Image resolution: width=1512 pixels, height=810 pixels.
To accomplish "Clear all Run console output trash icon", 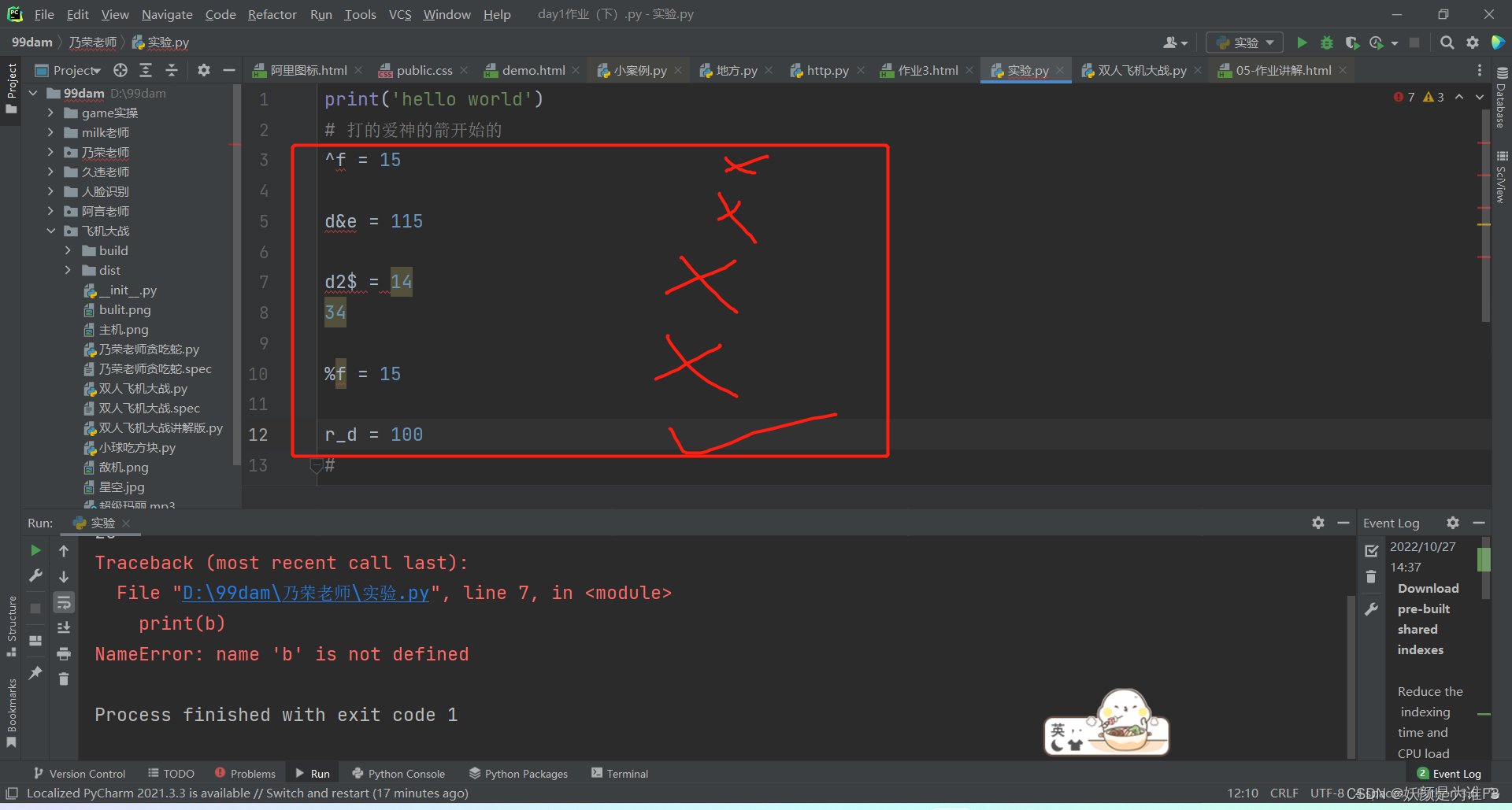I will coord(64,679).
